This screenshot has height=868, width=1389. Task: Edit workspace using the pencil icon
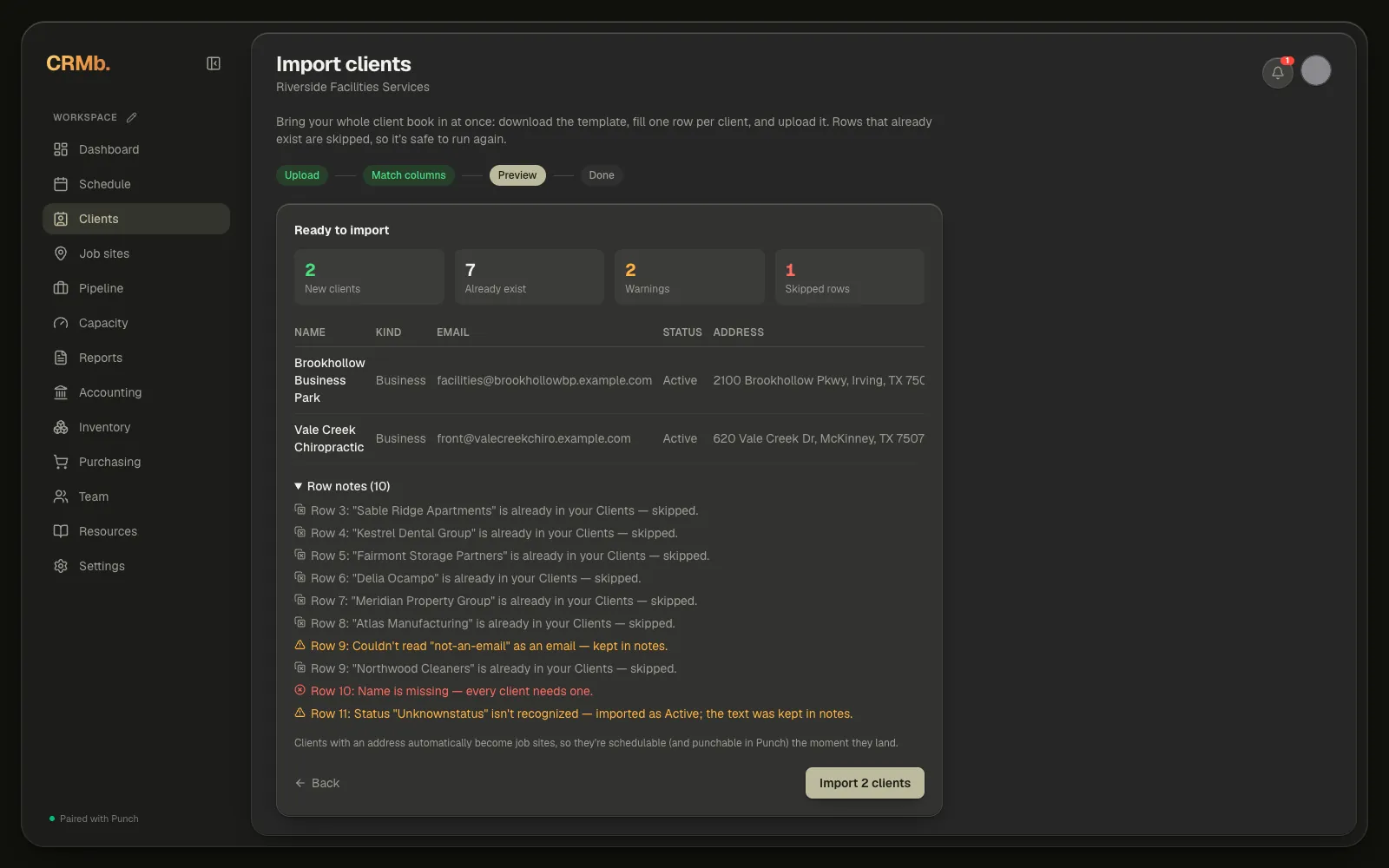pos(132,117)
